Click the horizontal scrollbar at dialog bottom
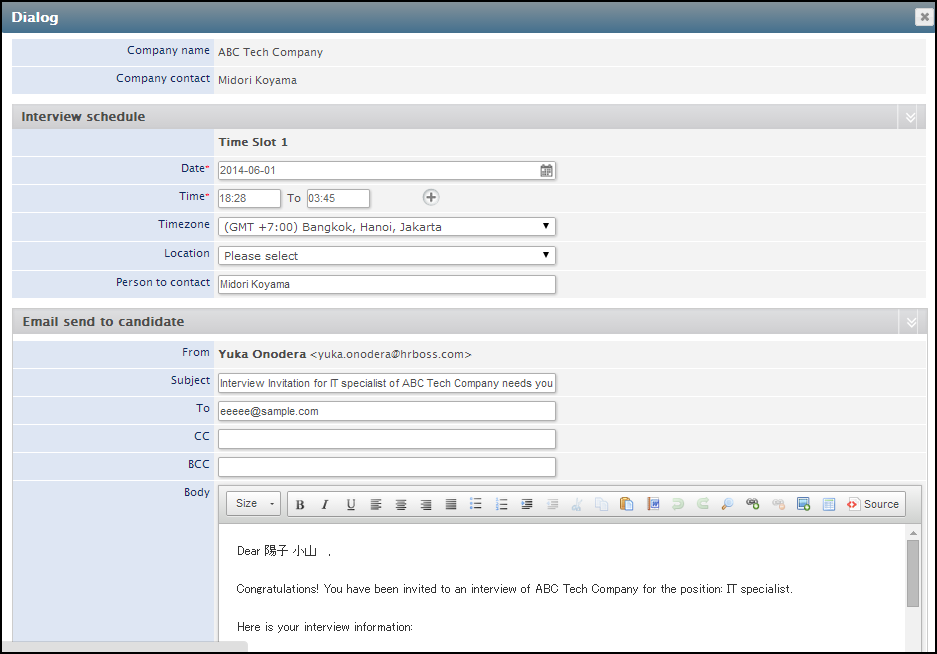This screenshot has width=937, height=654. (x=124, y=647)
